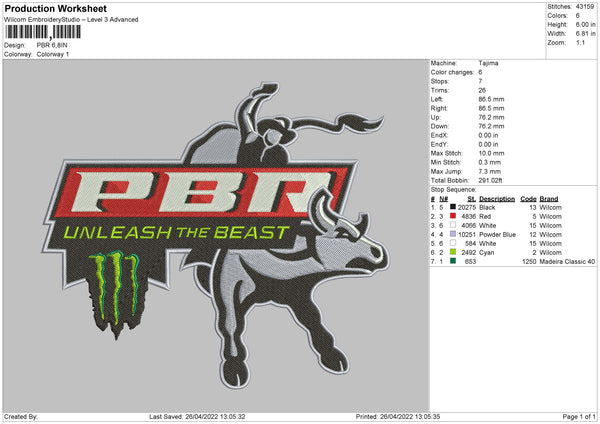600x424 pixels.
Task: Select the White swatch with 584 stitches
Action: [x=453, y=243]
